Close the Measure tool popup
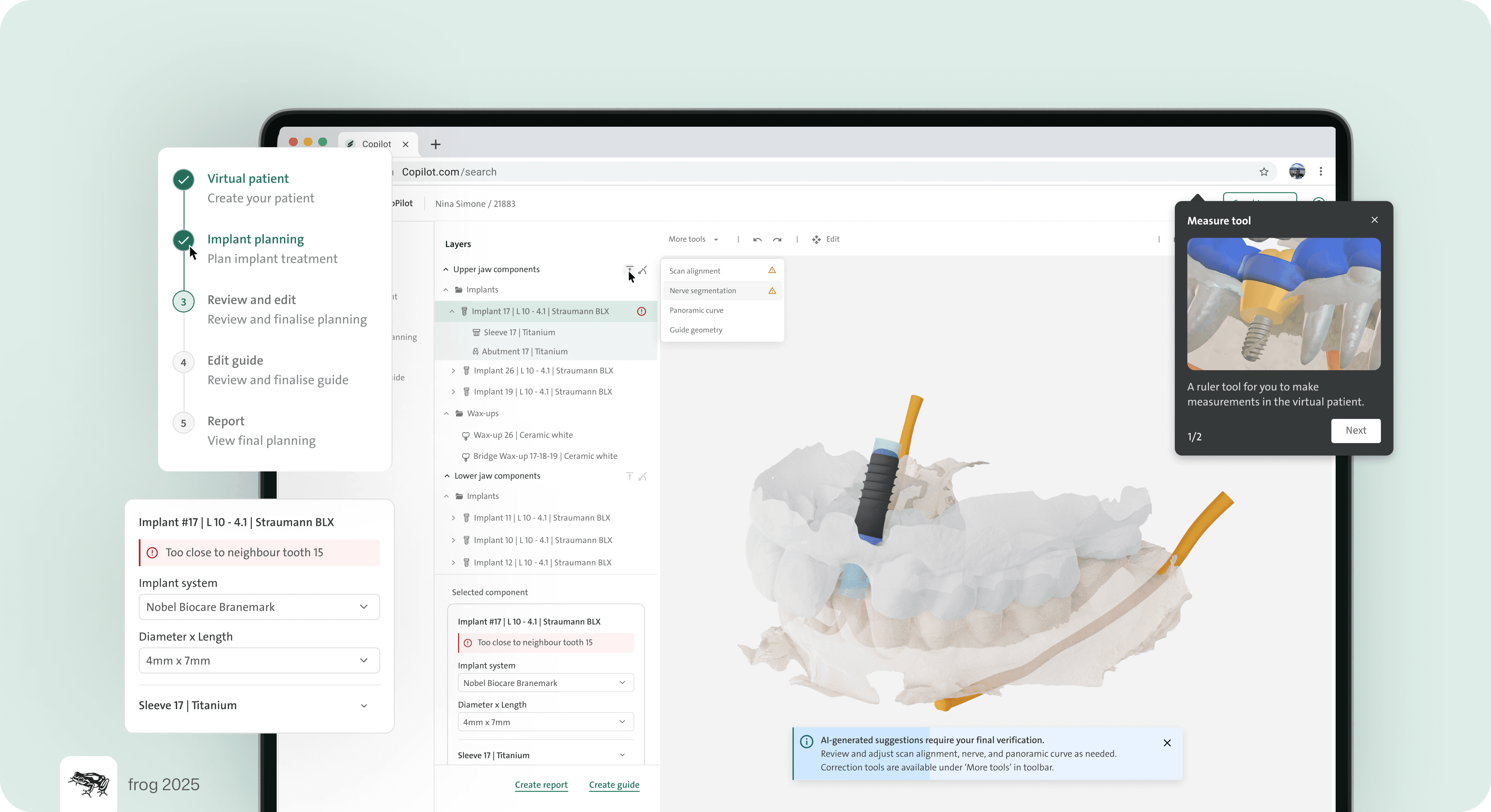Image resolution: width=1491 pixels, height=812 pixels. point(1374,220)
